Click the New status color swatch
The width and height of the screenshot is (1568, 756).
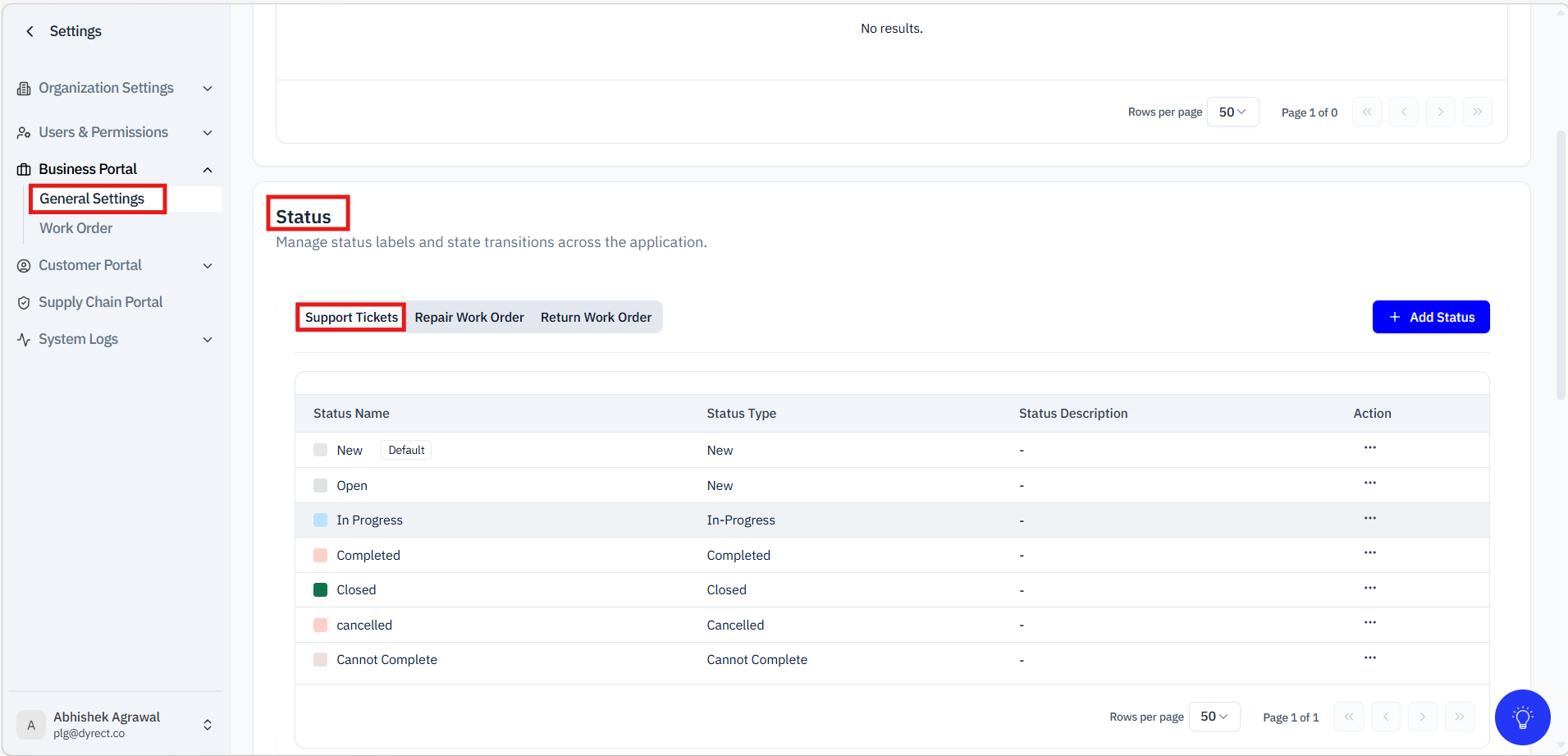(x=321, y=450)
